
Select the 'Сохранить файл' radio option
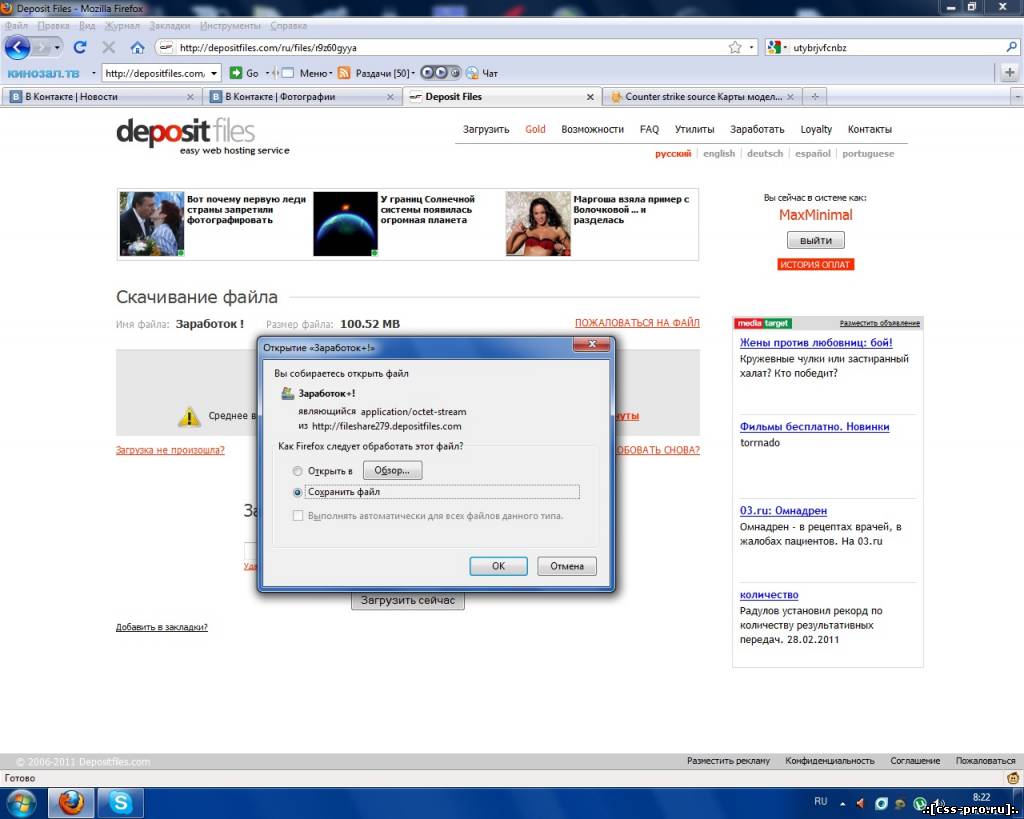[x=297, y=492]
